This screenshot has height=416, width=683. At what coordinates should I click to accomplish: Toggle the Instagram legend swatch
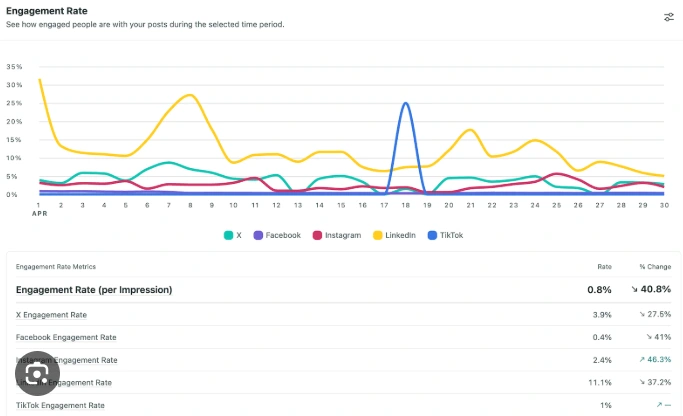coord(317,236)
